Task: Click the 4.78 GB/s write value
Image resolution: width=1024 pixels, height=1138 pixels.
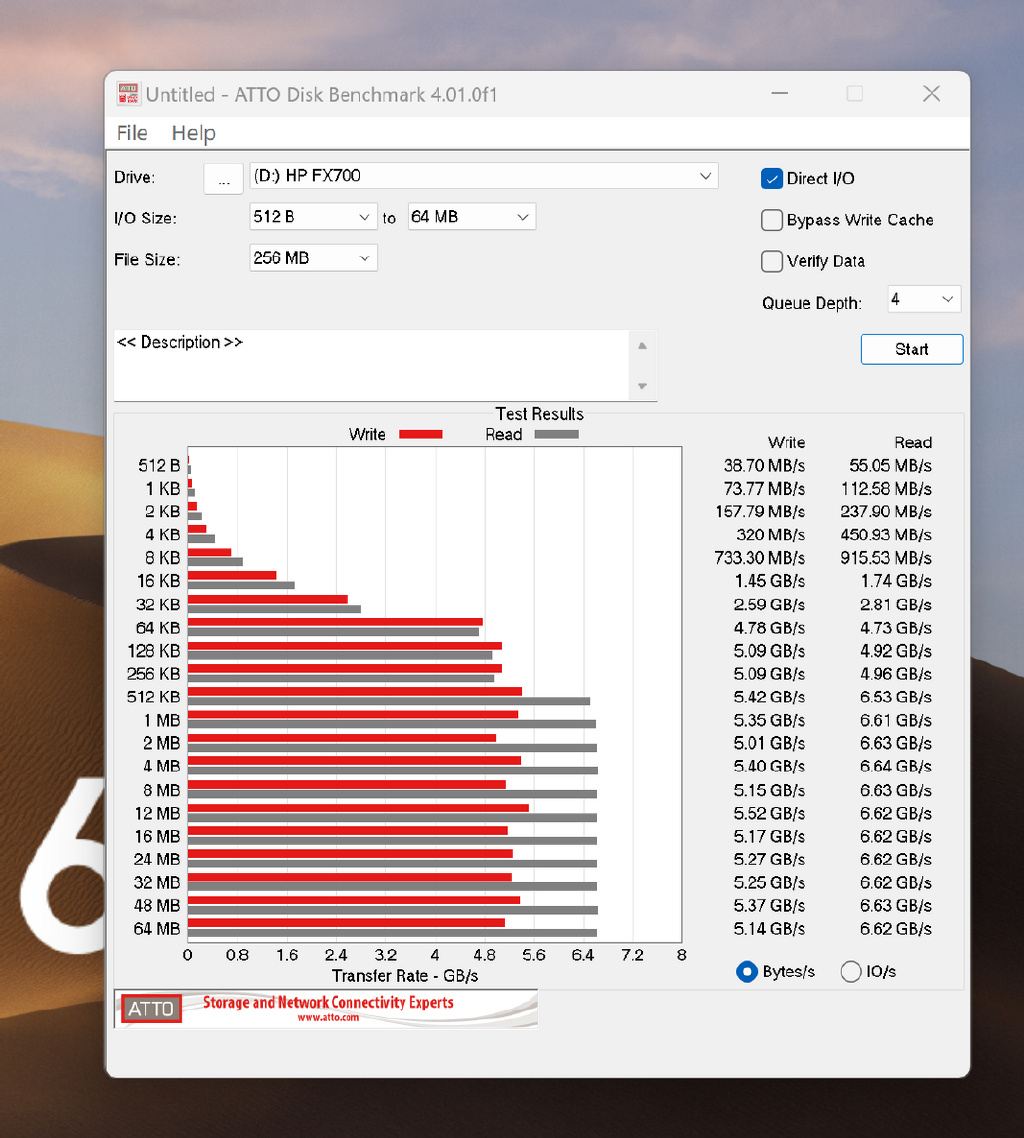Action: pos(769,628)
